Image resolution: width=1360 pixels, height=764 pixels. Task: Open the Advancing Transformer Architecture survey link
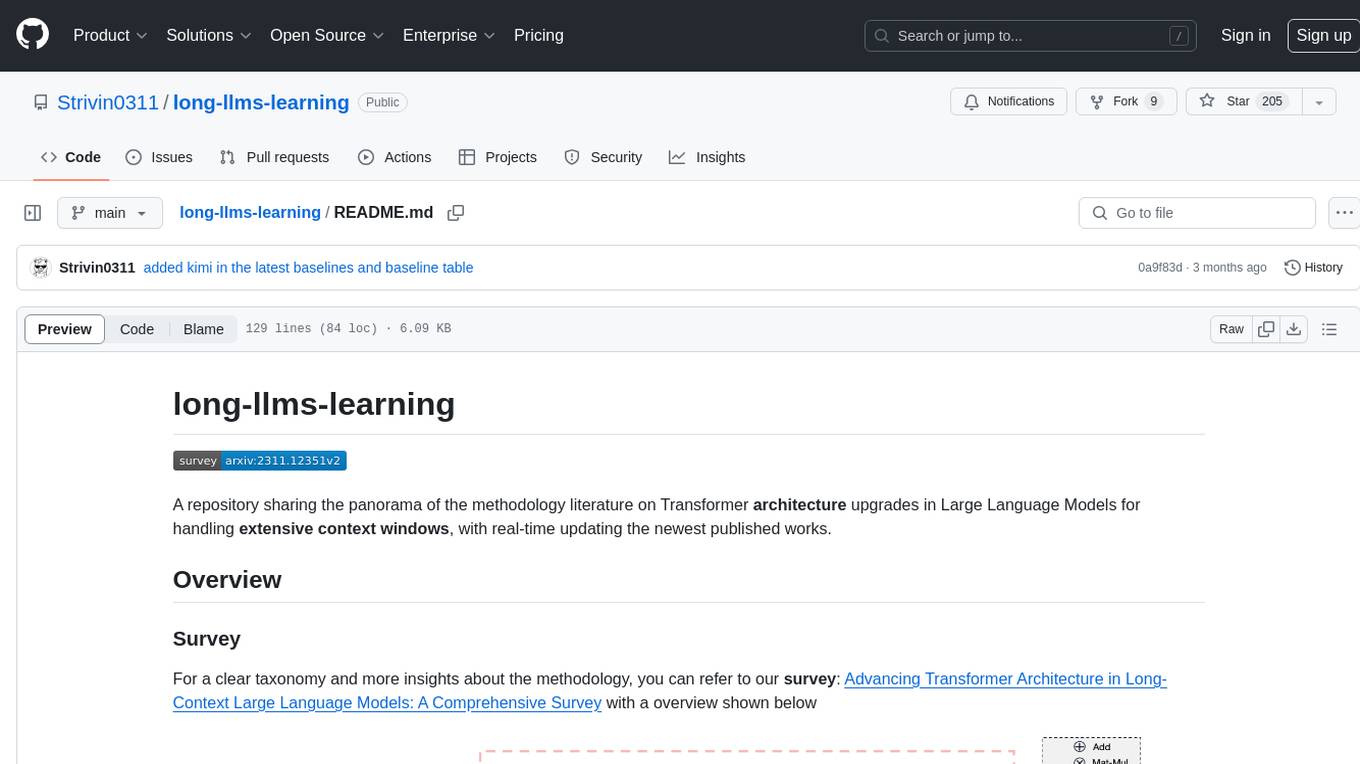[670, 691]
